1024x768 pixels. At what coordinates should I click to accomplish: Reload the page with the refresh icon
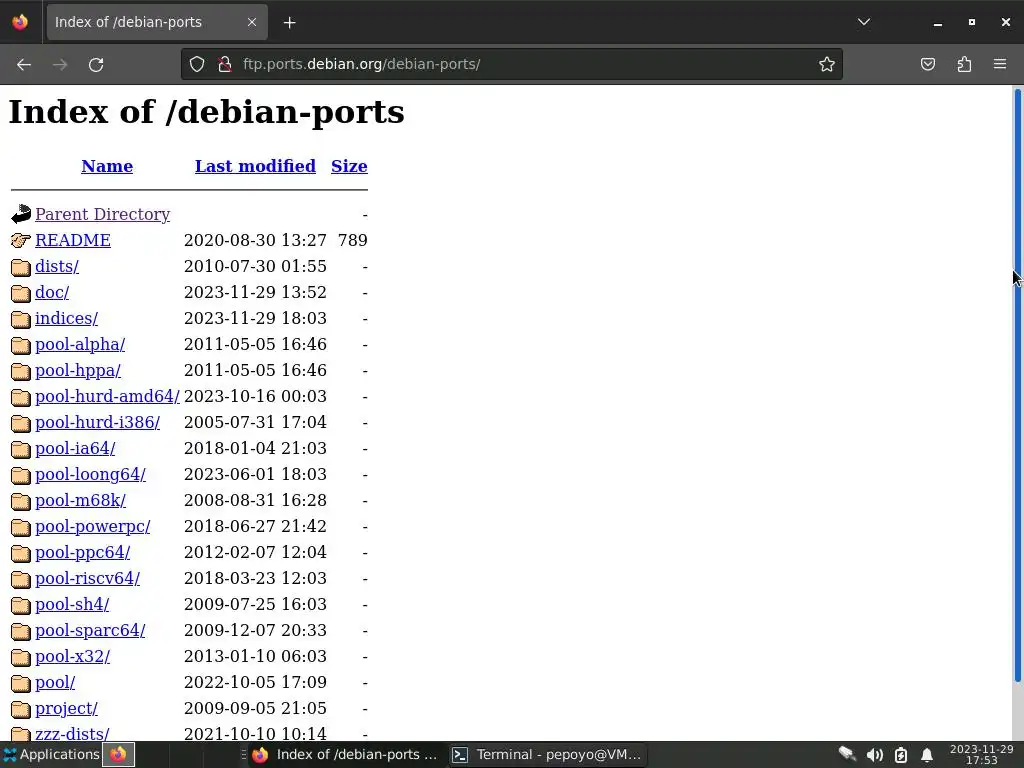click(x=96, y=65)
